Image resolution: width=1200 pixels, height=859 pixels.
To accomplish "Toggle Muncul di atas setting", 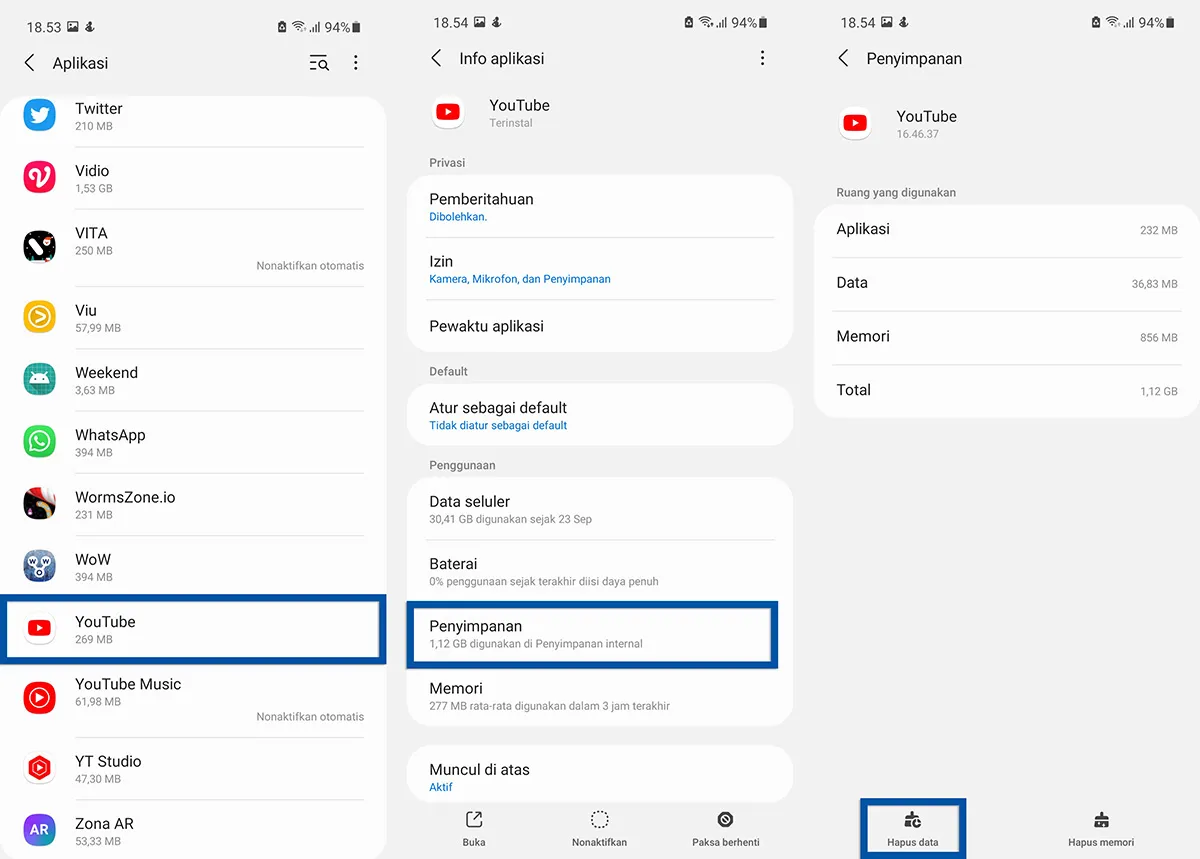I will click(599, 774).
